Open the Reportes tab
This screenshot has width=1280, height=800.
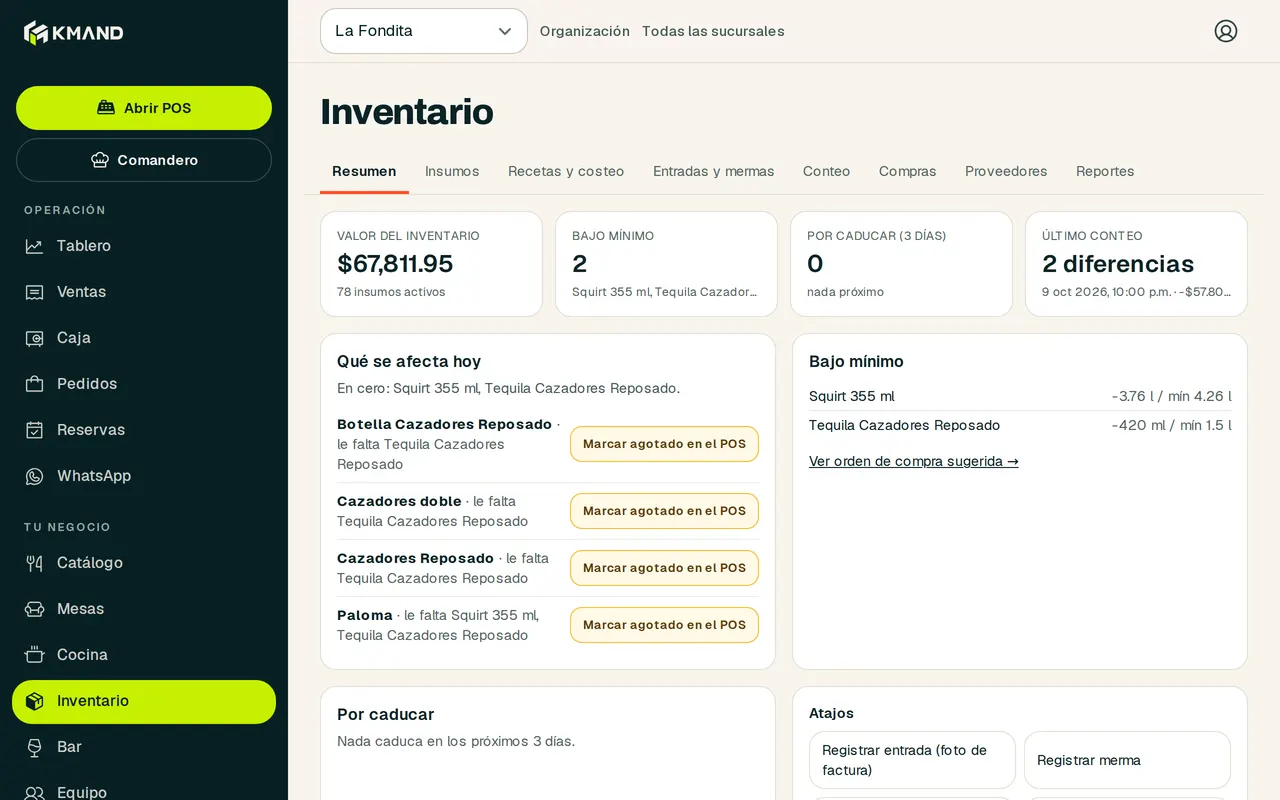[x=1105, y=171]
